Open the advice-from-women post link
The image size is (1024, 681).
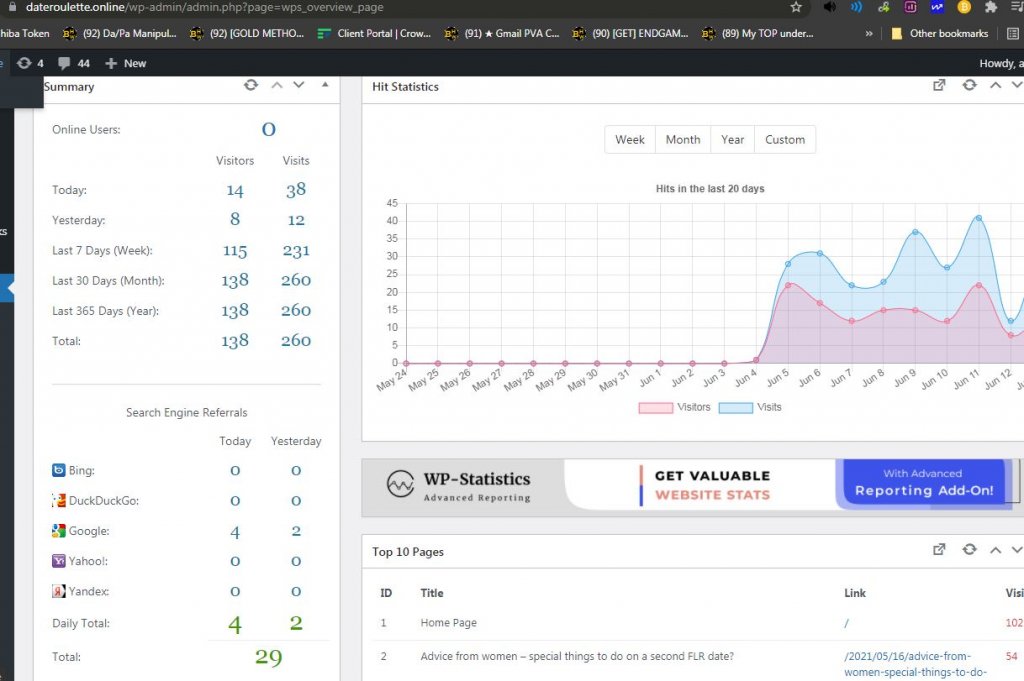point(915,664)
